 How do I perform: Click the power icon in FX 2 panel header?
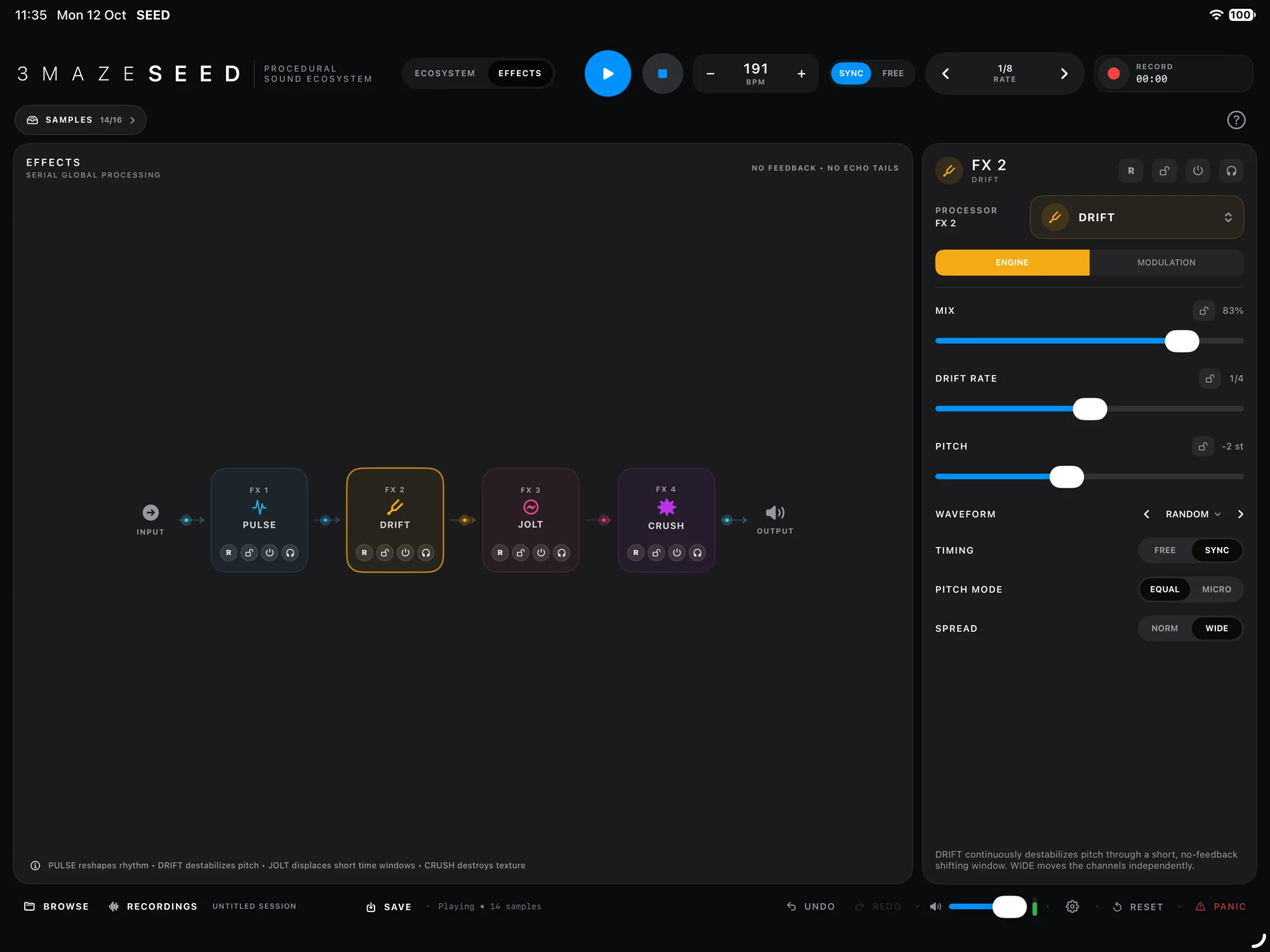[1198, 171]
